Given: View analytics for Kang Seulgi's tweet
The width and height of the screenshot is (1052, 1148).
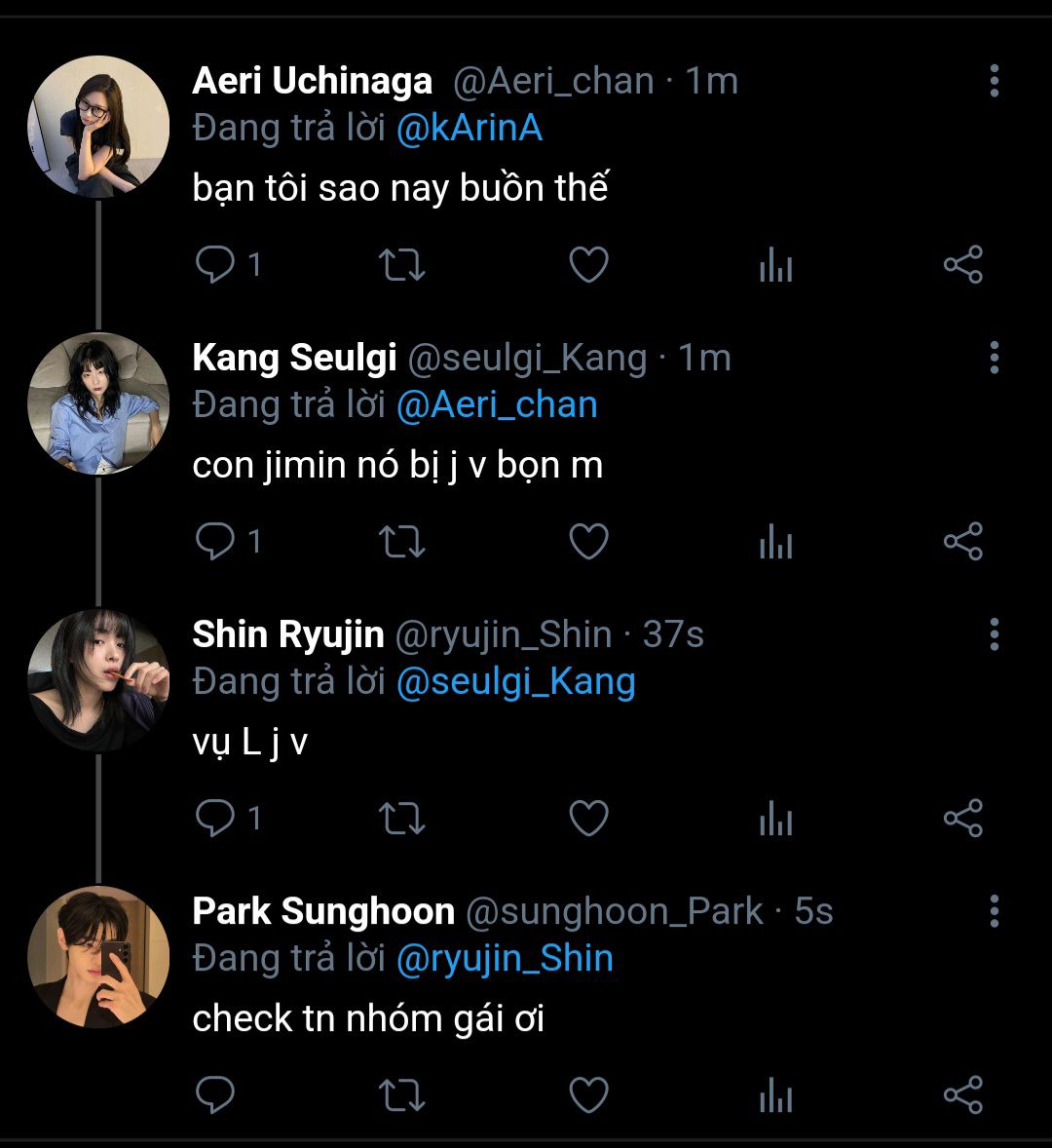Looking at the screenshot, I should [x=775, y=542].
